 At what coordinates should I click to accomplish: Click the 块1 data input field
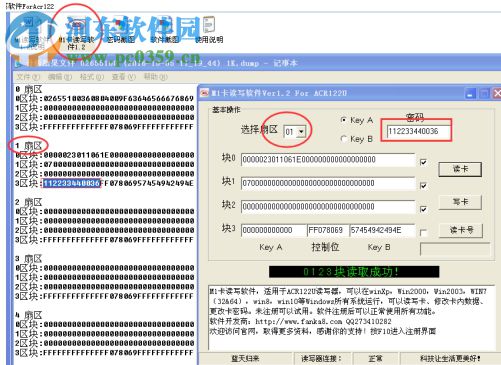[328, 183]
